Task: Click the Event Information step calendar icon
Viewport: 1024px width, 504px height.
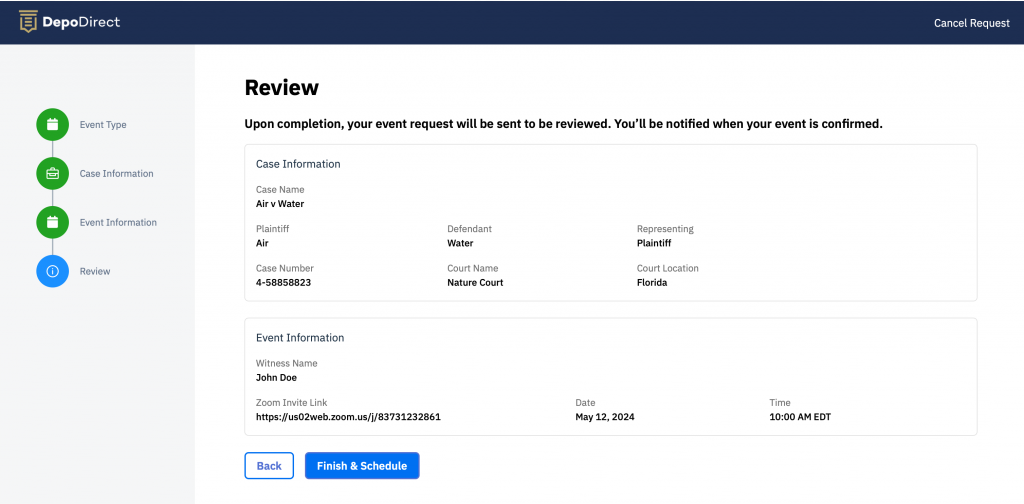Action: (52, 223)
